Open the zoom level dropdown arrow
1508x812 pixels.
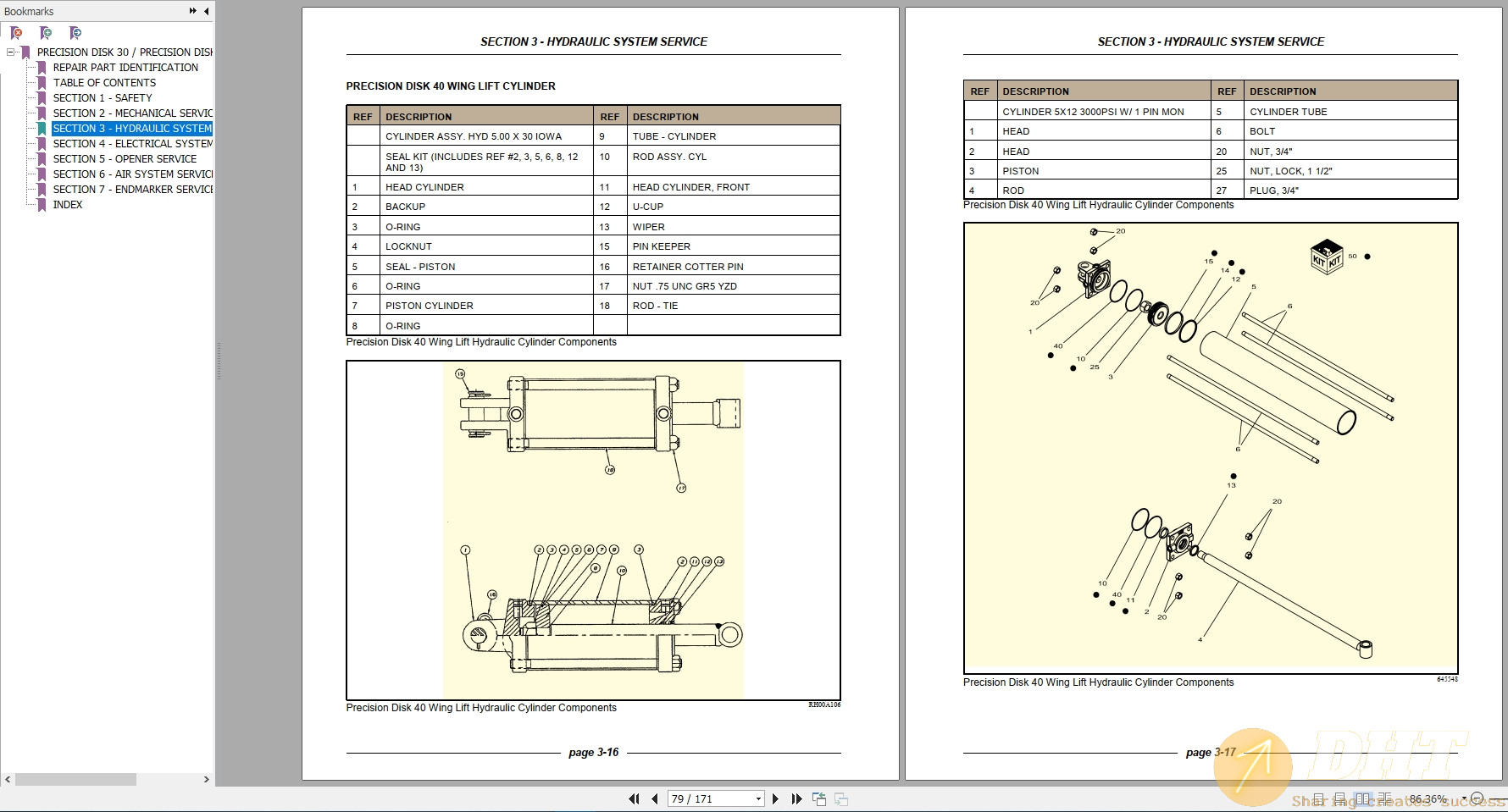pyautogui.click(x=1463, y=798)
